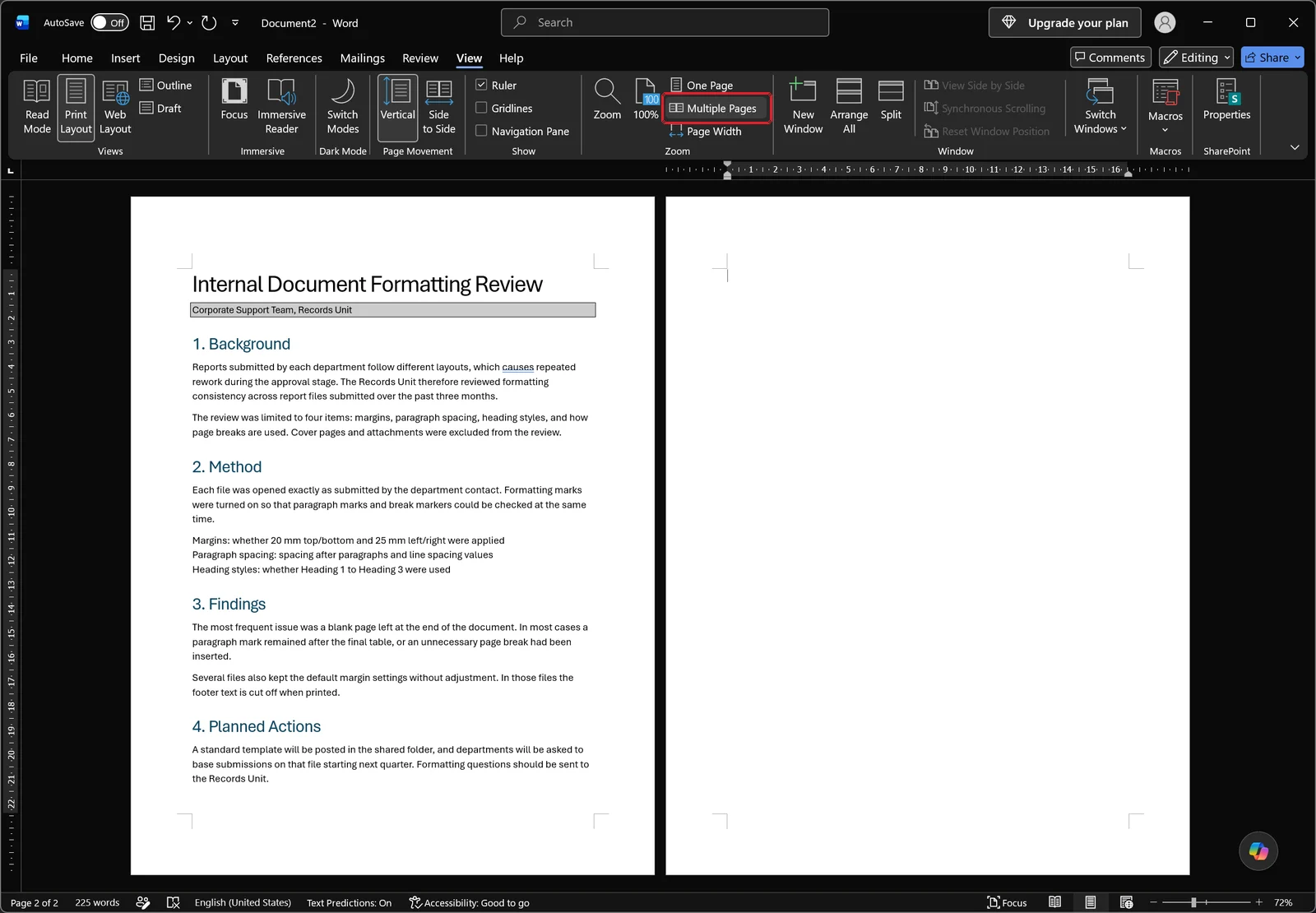
Task: Open SharePoint Properties
Action: 1226,100
